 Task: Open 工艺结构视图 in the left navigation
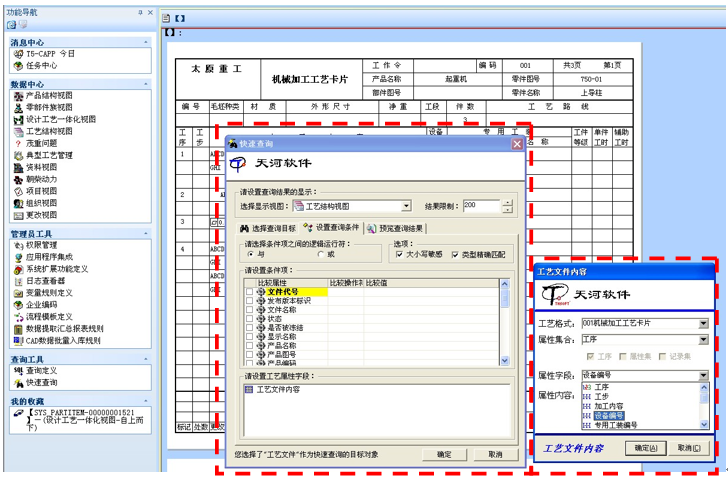(43, 131)
